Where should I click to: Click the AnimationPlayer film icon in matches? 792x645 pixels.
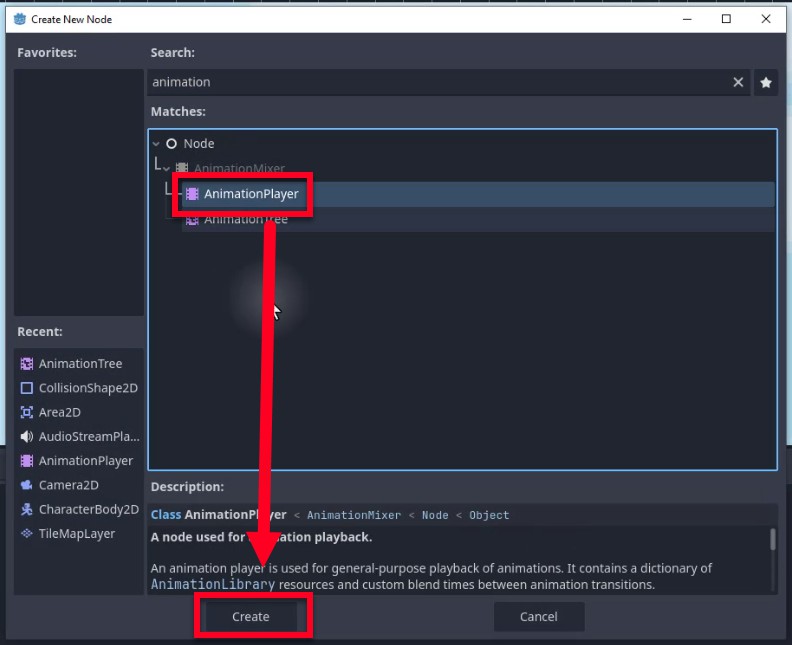(192, 194)
